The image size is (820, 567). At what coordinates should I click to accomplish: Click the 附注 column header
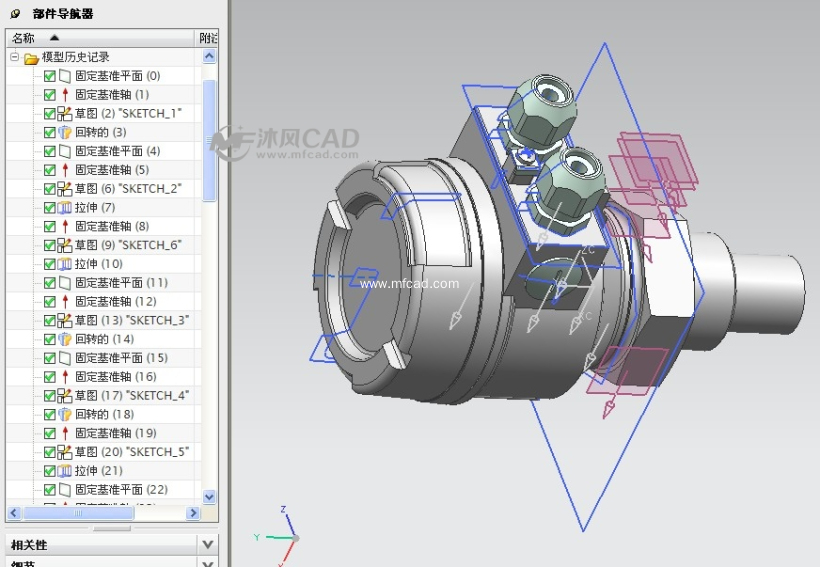(x=207, y=38)
